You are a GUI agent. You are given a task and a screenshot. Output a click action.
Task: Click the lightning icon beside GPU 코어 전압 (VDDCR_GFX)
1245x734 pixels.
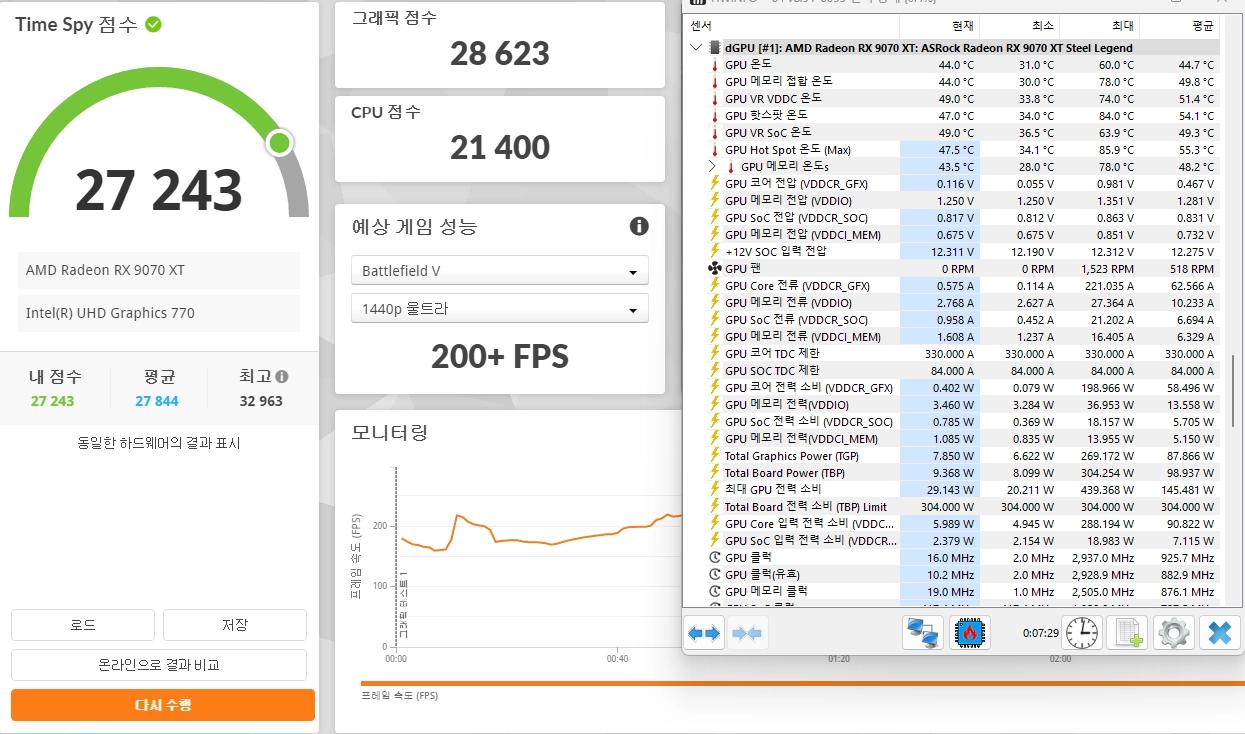[714, 184]
